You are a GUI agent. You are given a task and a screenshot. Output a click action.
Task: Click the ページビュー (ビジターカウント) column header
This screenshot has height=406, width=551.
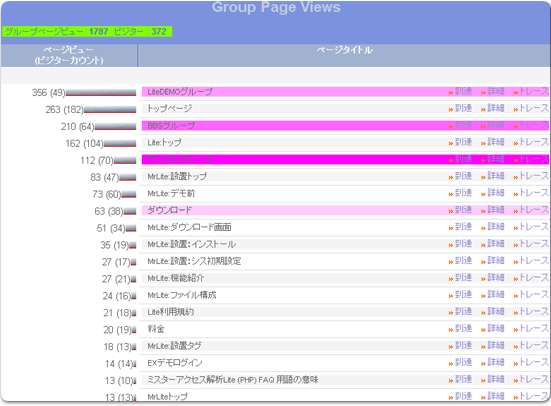pos(69,55)
